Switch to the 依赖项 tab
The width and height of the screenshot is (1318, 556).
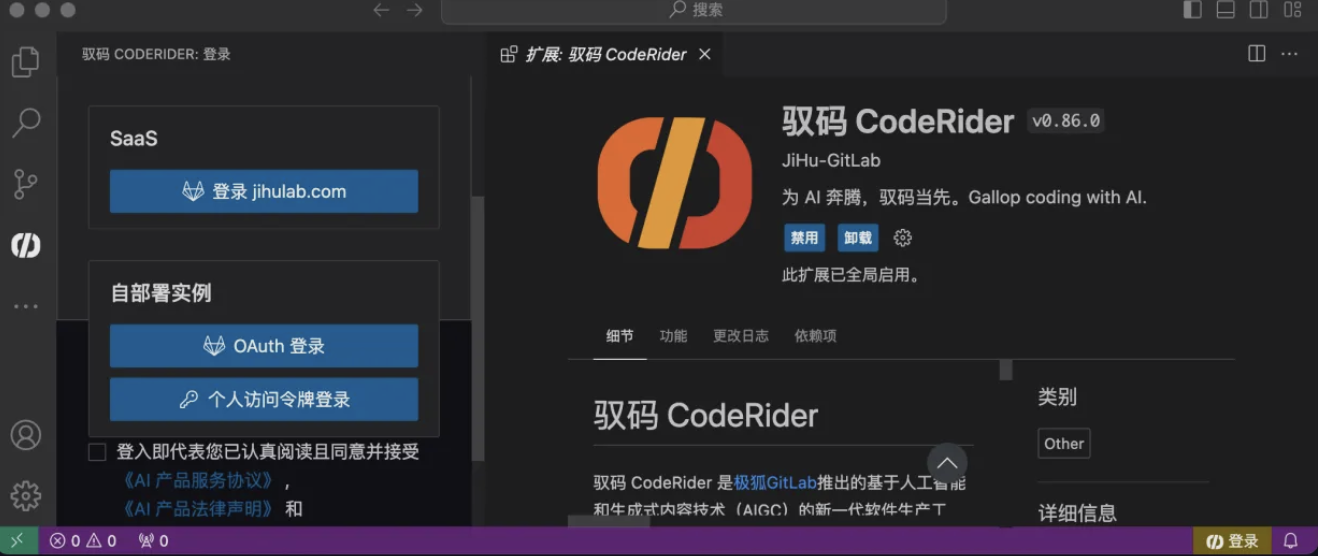click(815, 336)
